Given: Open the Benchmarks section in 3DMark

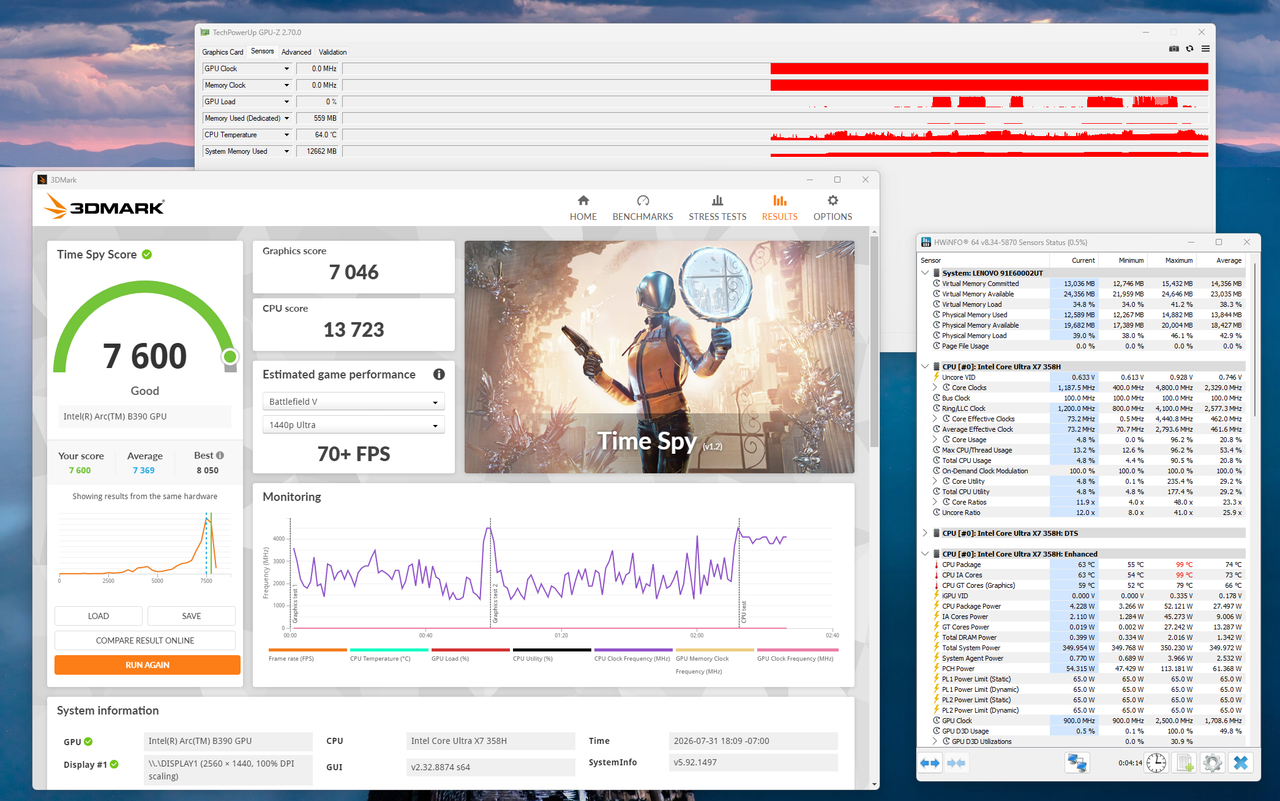Looking at the screenshot, I should tap(643, 208).
